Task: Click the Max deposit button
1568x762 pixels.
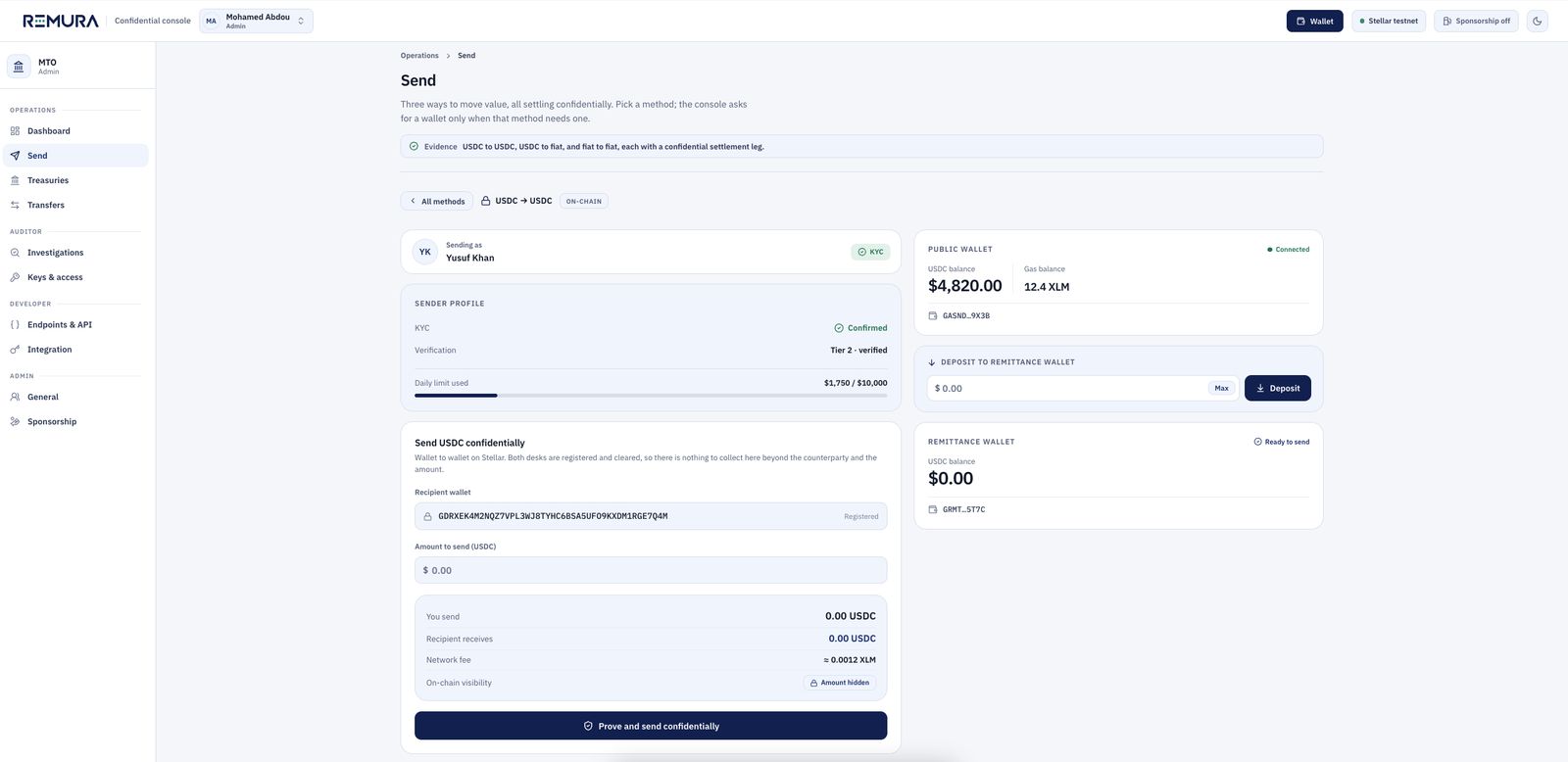Action: 1221,388
